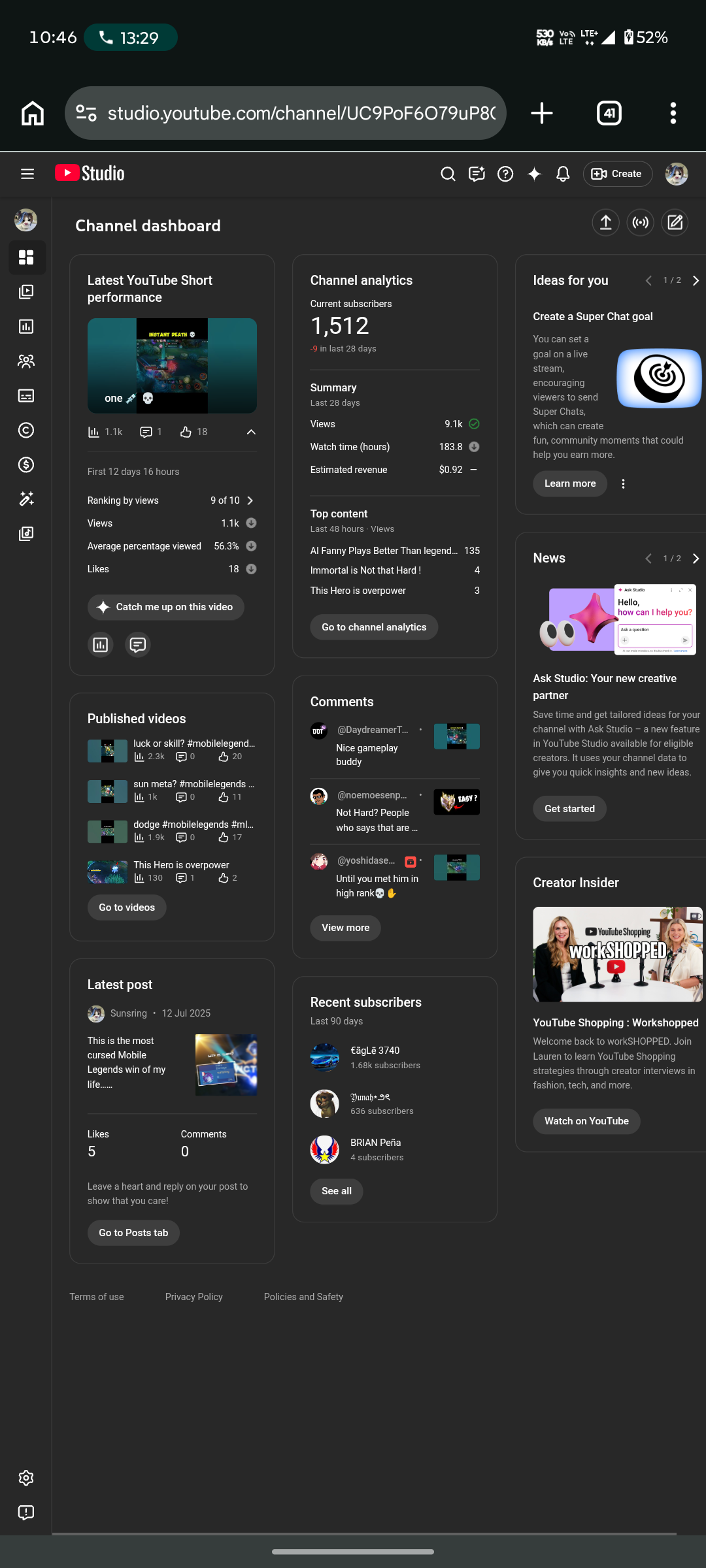This screenshot has width=706, height=1568.
Task: Open Customization magic wand icon
Action: click(26, 500)
